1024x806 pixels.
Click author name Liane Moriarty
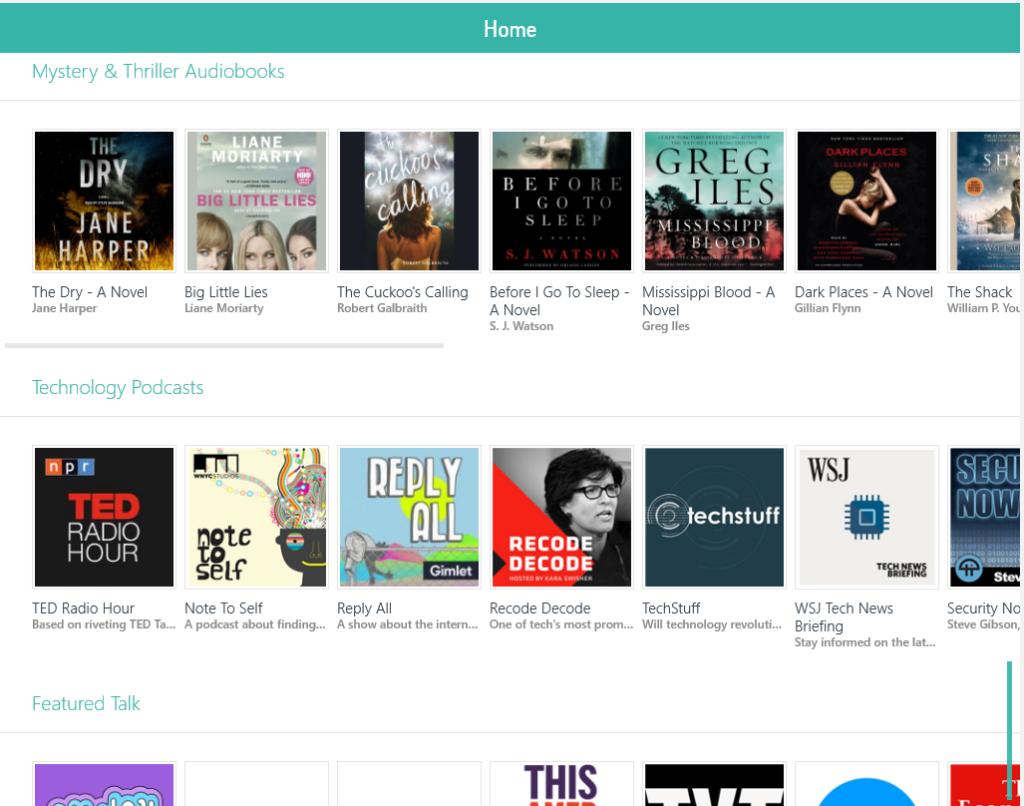coord(224,308)
